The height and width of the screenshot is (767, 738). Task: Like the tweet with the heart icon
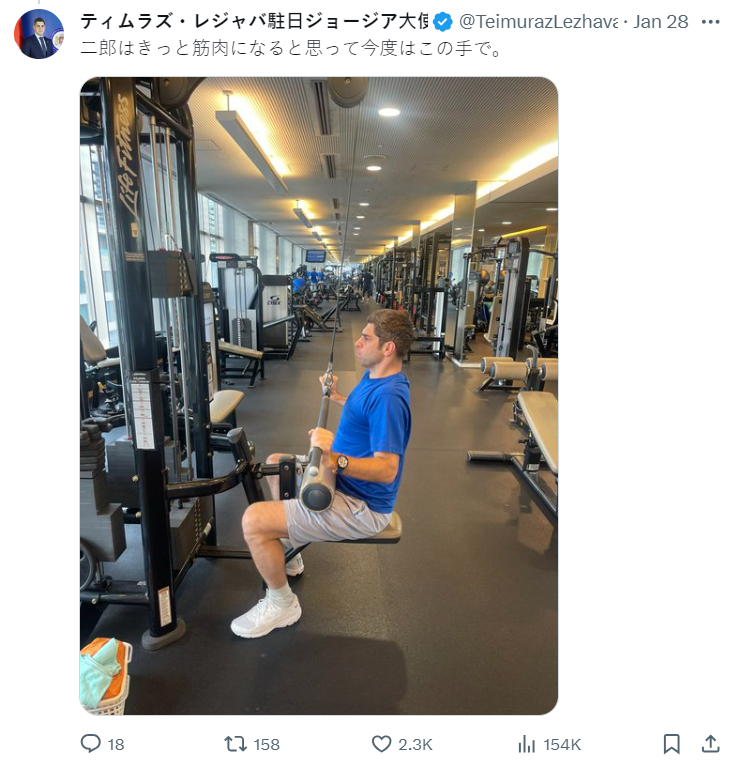381,744
